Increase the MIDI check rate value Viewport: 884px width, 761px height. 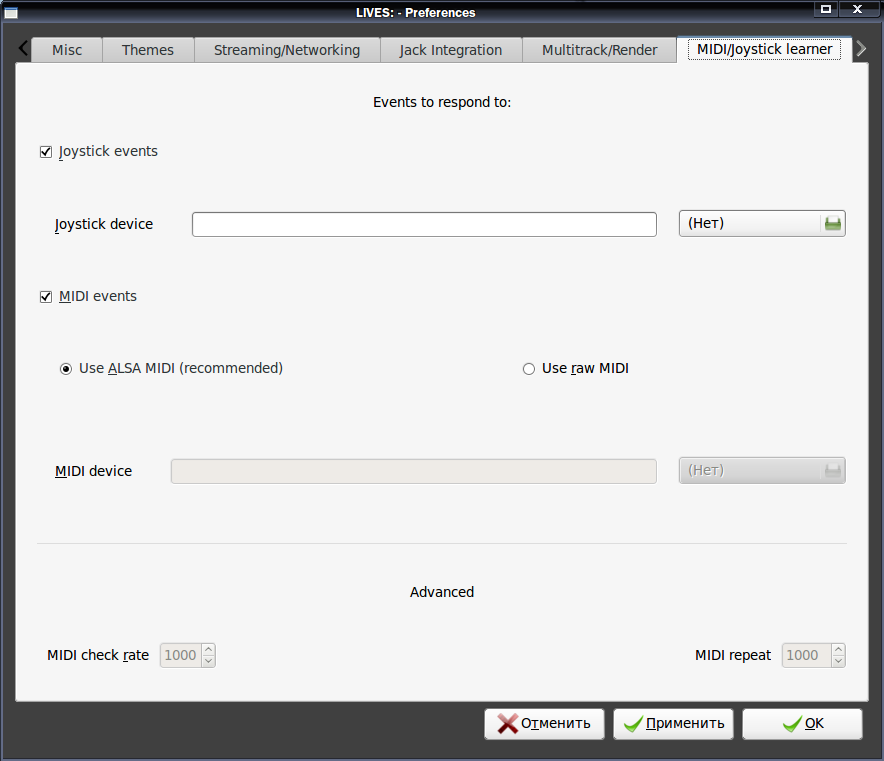[209, 649]
